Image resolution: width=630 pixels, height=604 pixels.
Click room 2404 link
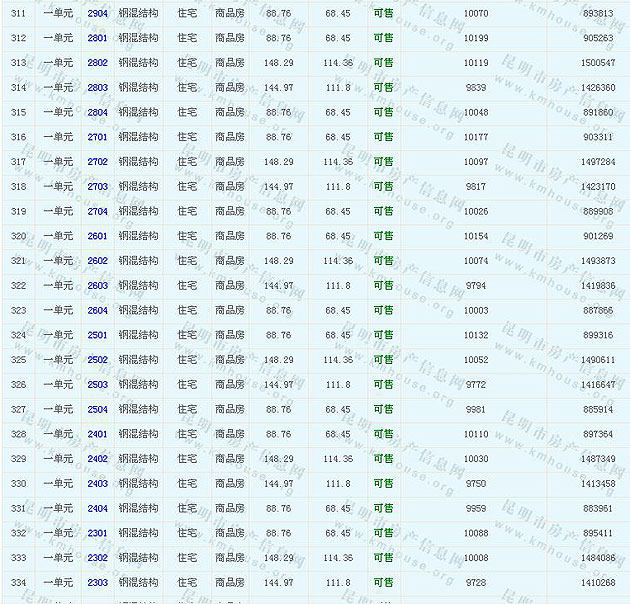point(97,508)
